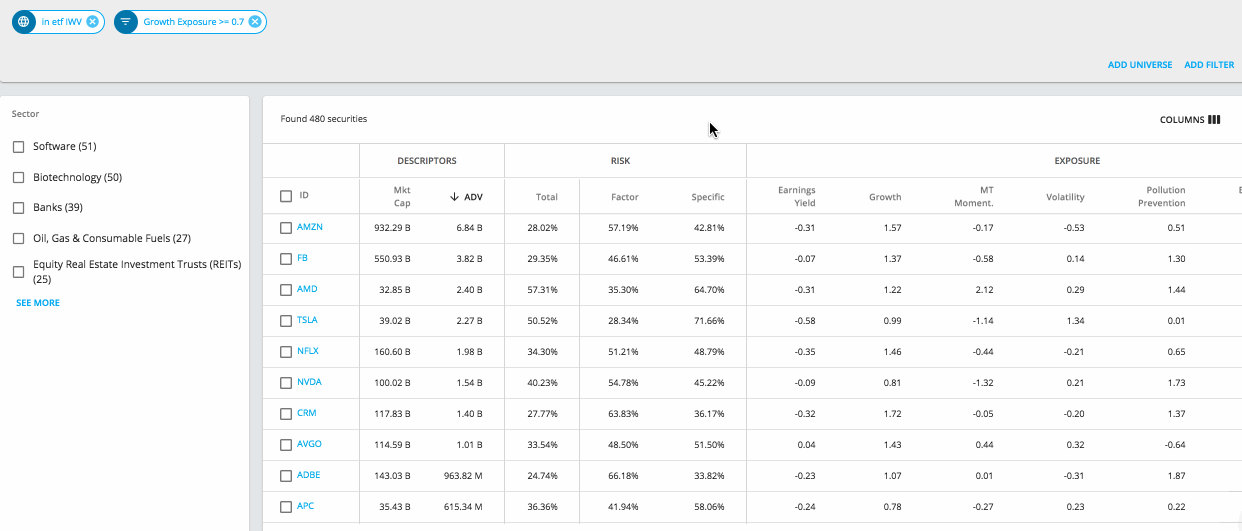Open the TSLA security link
The width and height of the screenshot is (1242, 531).
coord(308,320)
